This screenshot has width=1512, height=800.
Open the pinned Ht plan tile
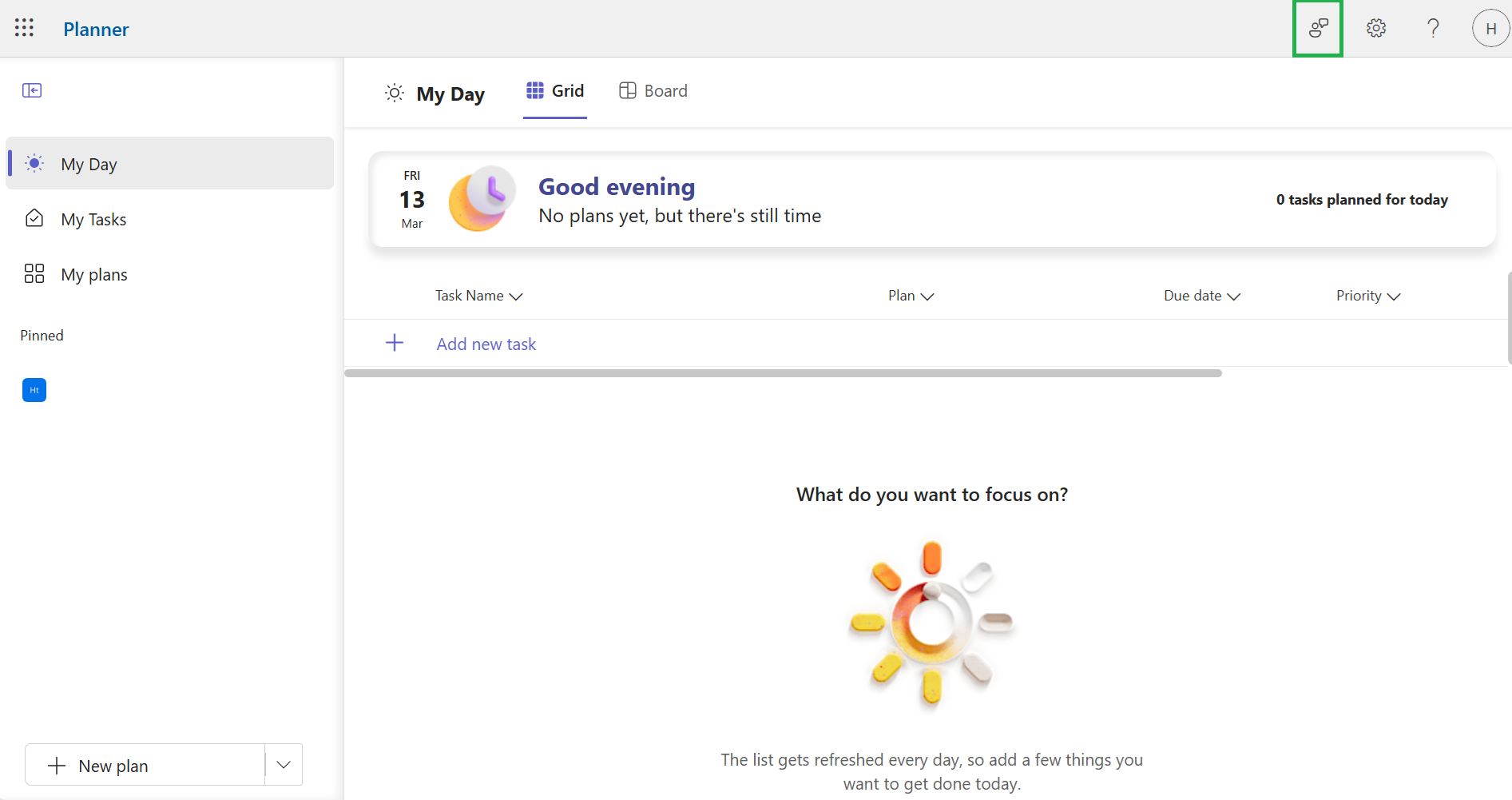pos(34,390)
